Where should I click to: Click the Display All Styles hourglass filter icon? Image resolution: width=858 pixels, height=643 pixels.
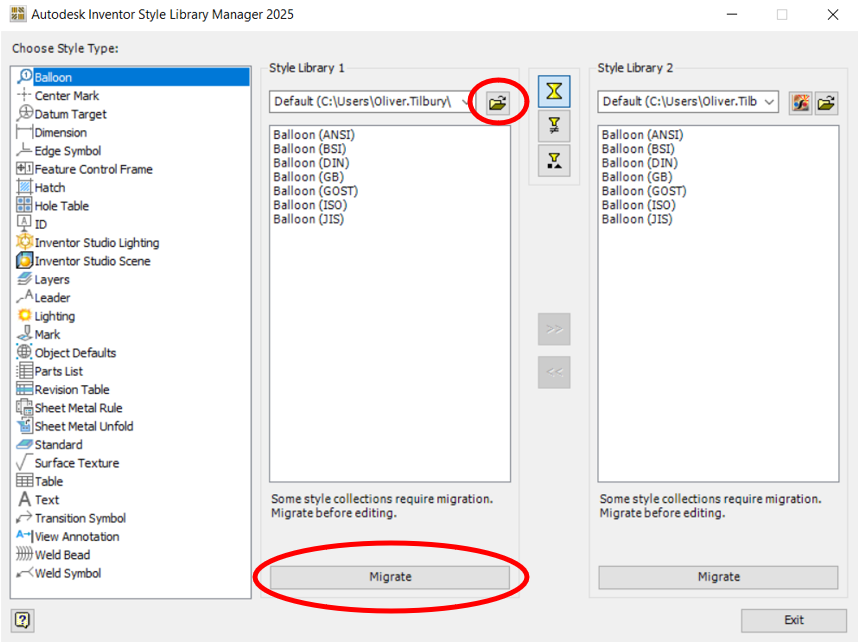(x=554, y=91)
